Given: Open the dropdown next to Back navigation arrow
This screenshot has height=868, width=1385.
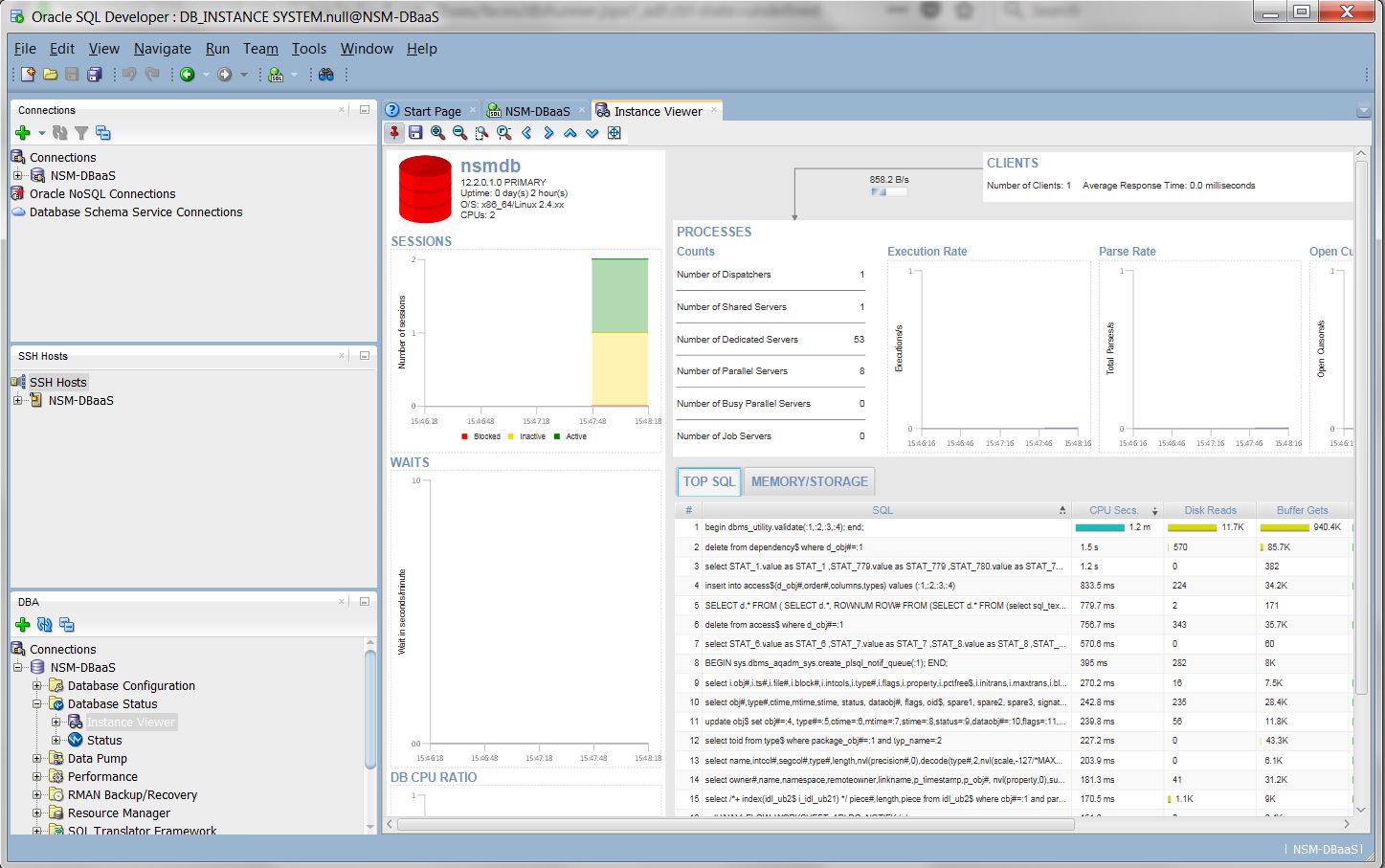Looking at the screenshot, I should (206, 74).
